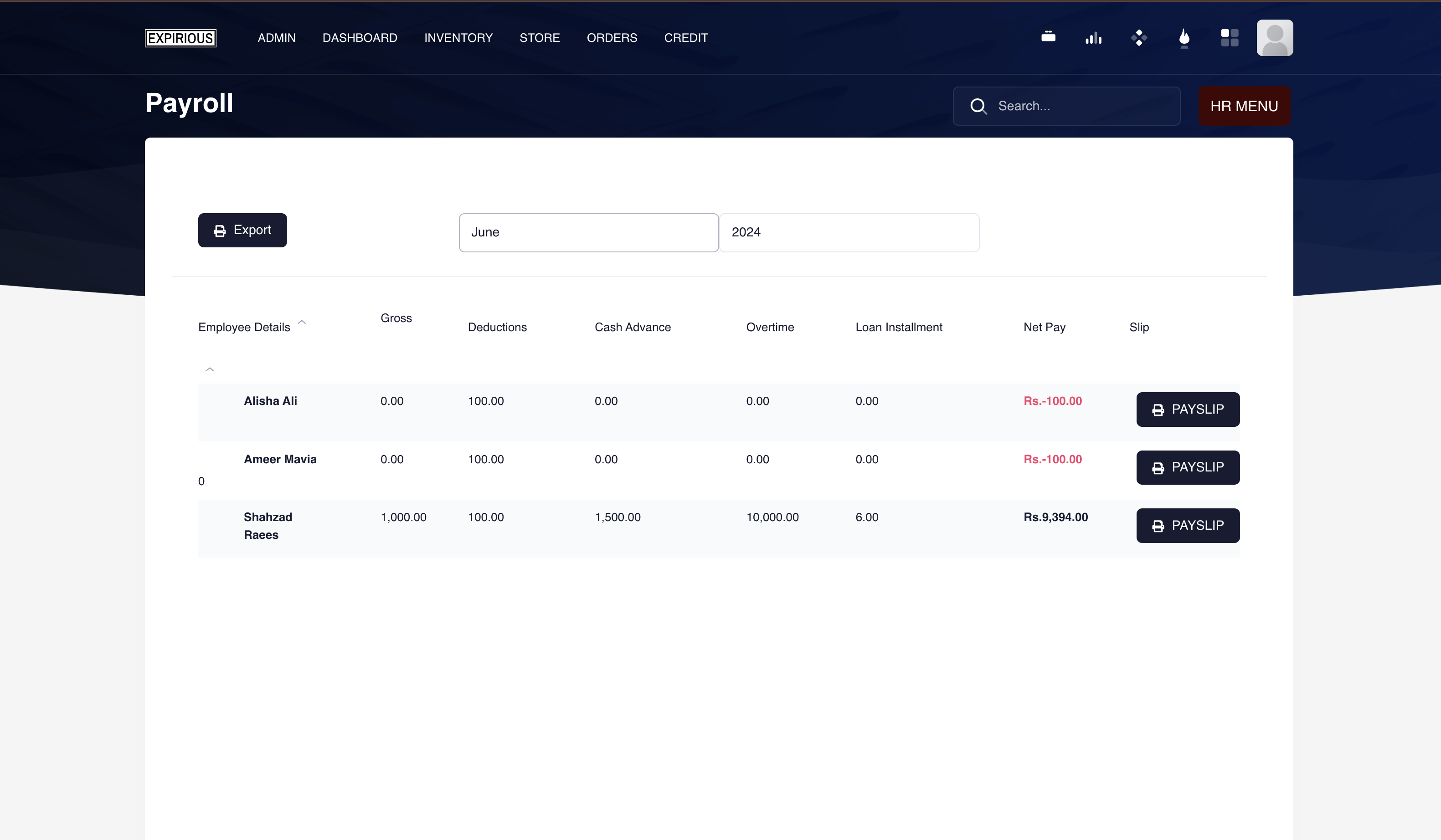Click the Export button
Screen dimensions: 1441x840
(x=242, y=230)
